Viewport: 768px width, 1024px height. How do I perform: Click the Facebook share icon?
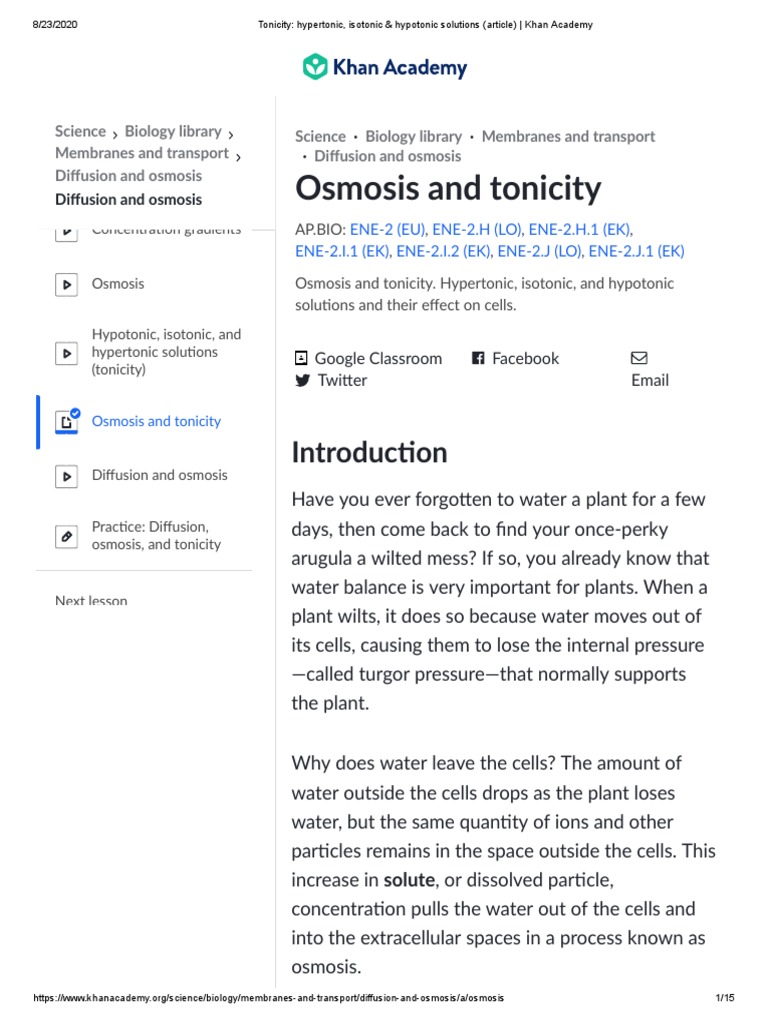(478, 358)
